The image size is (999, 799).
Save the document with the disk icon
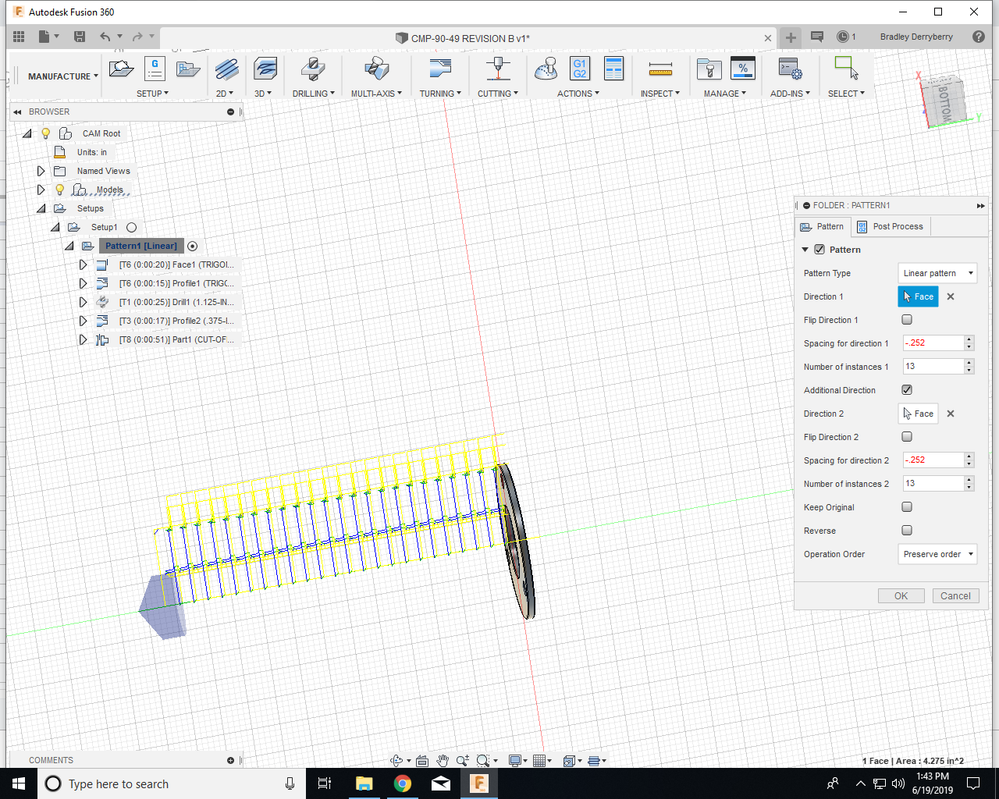(x=79, y=37)
